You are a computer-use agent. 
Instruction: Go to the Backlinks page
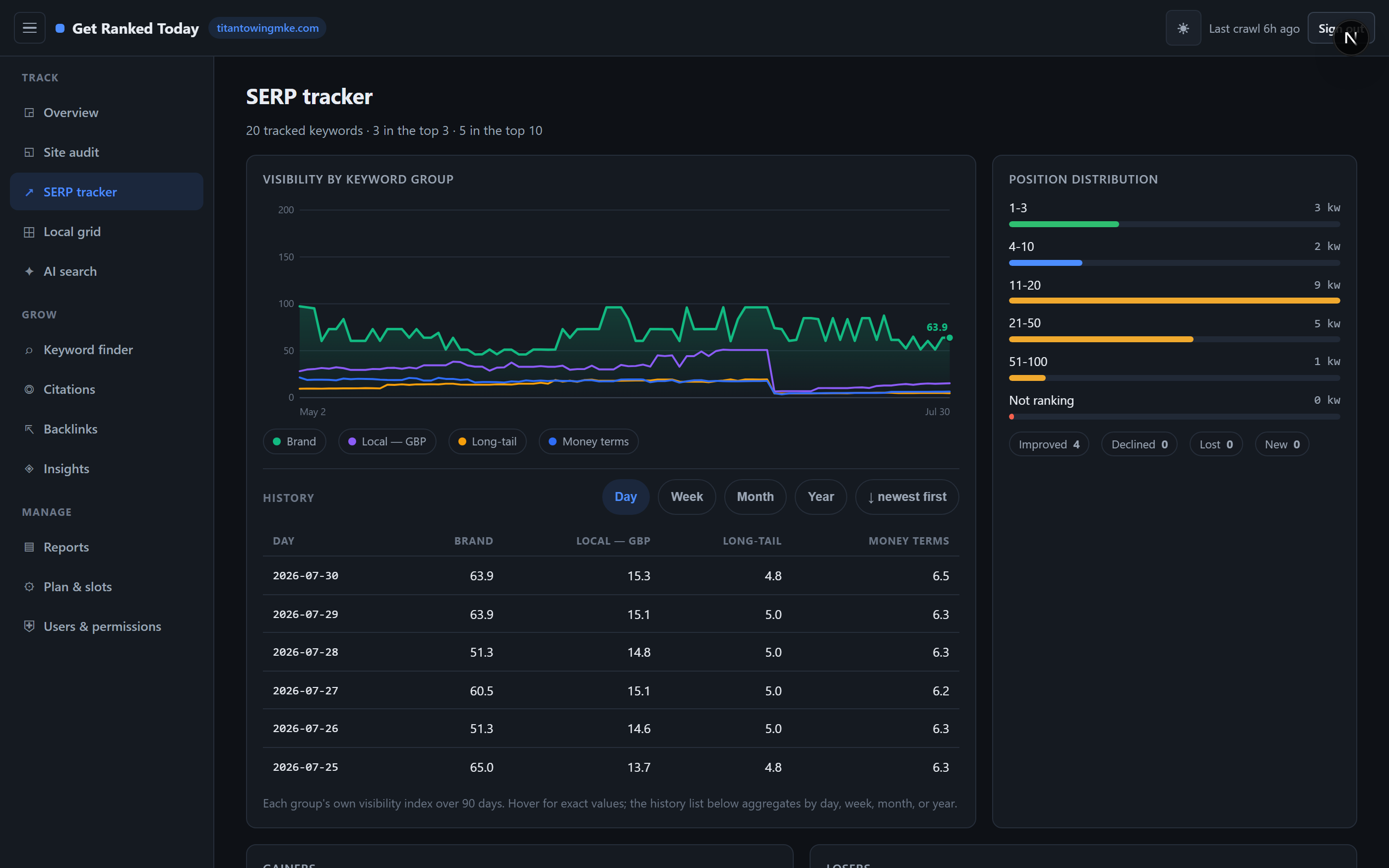tap(107, 430)
